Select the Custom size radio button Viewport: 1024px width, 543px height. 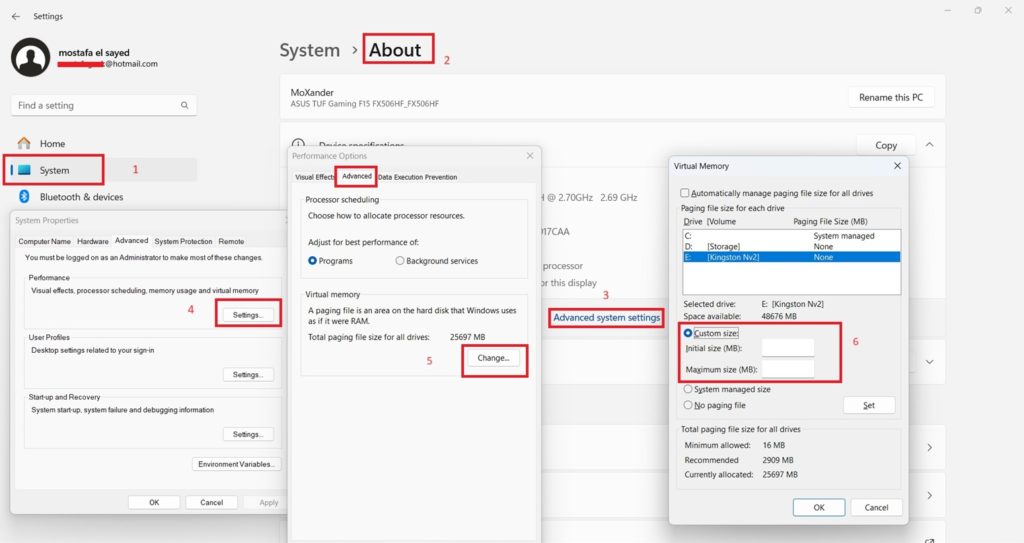click(x=688, y=333)
